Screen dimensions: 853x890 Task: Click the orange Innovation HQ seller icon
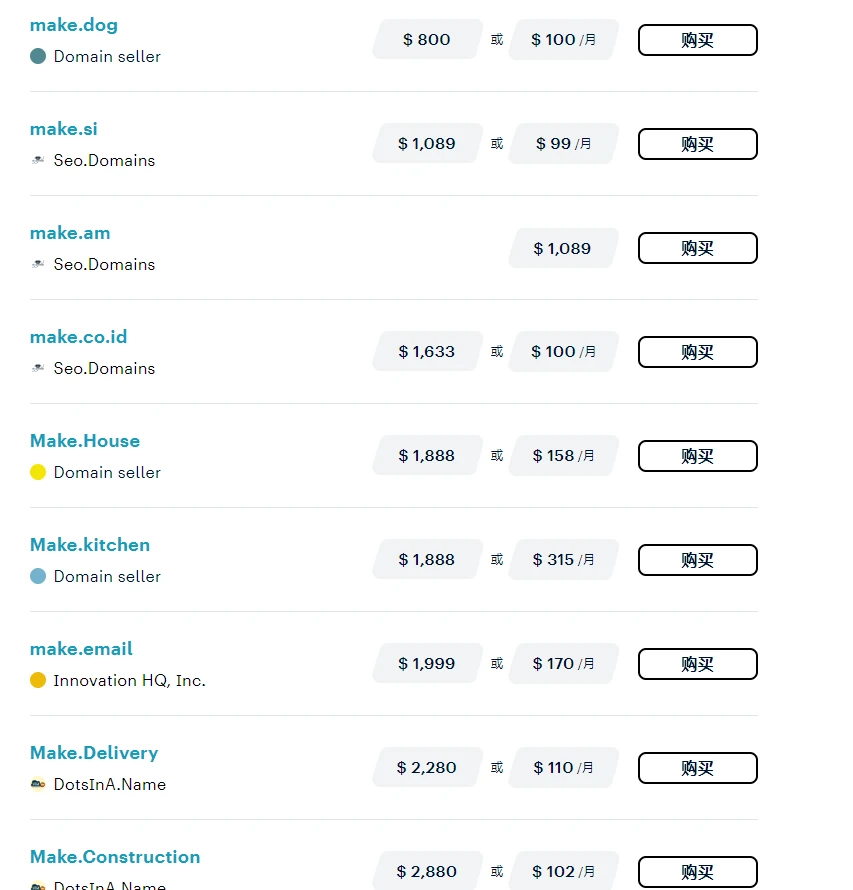tap(38, 681)
